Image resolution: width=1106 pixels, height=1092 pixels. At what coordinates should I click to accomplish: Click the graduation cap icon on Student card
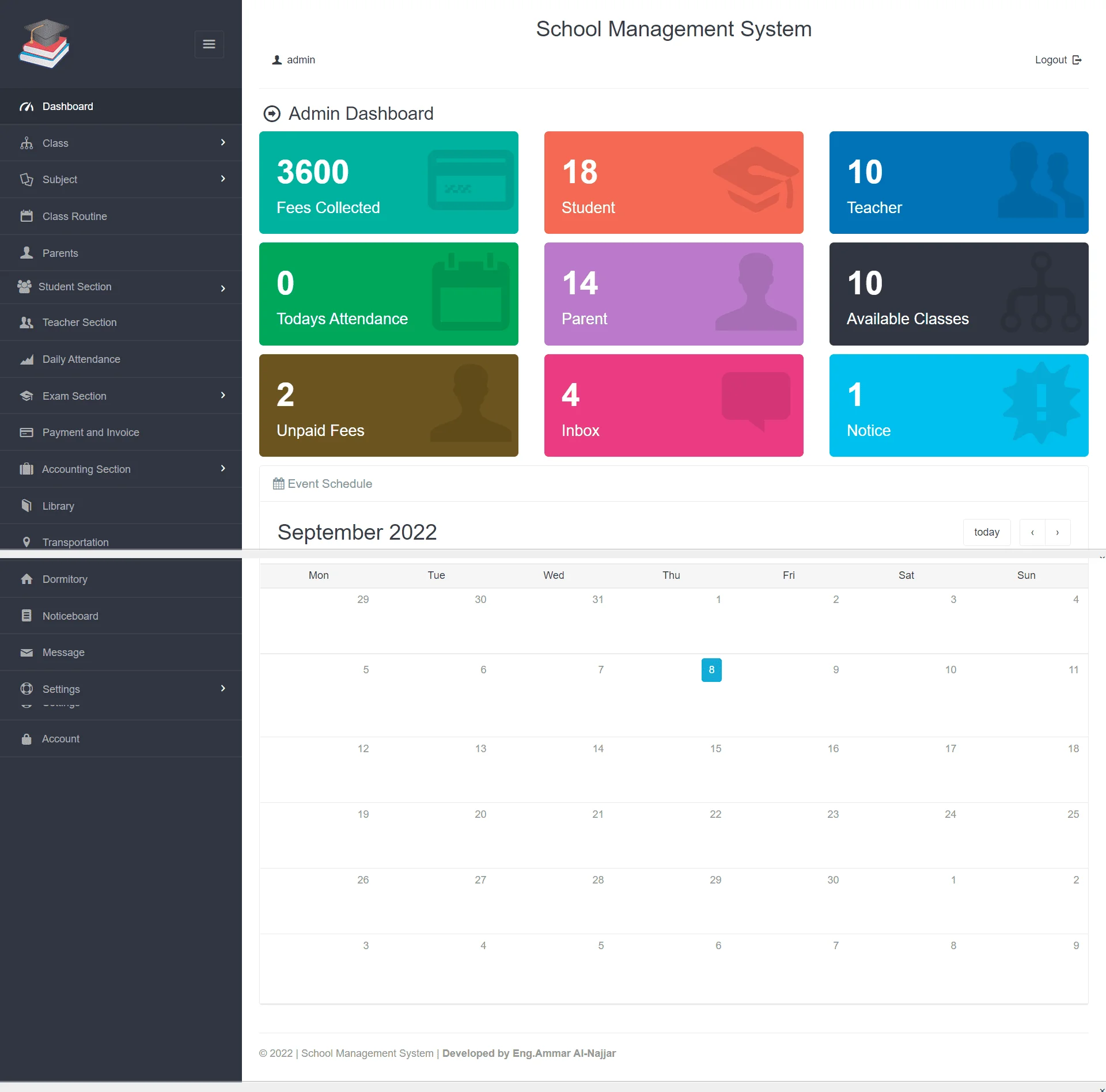756,179
